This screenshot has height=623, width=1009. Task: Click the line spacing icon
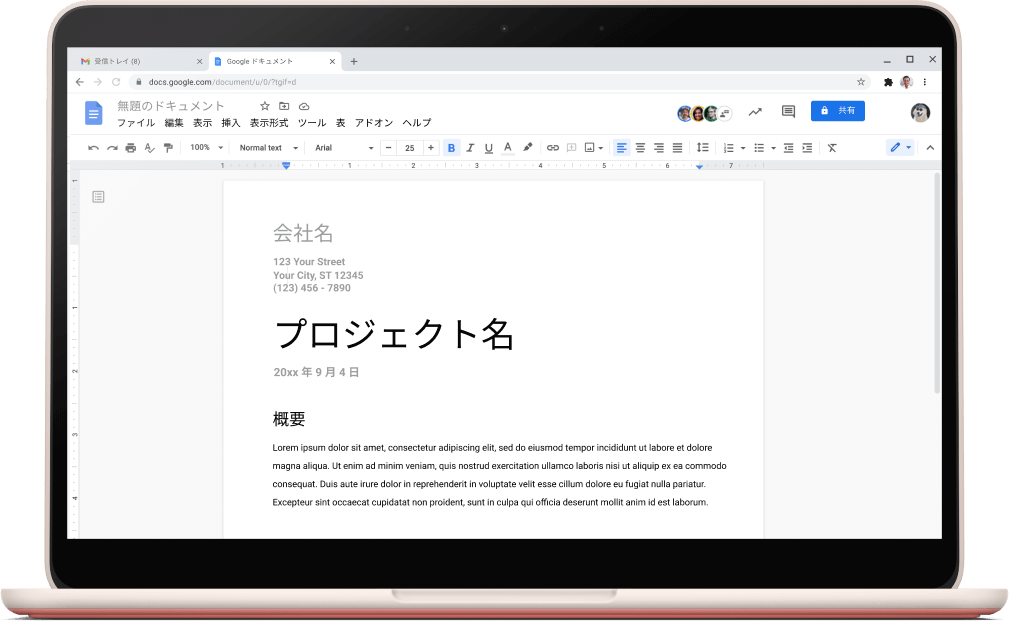[702, 148]
